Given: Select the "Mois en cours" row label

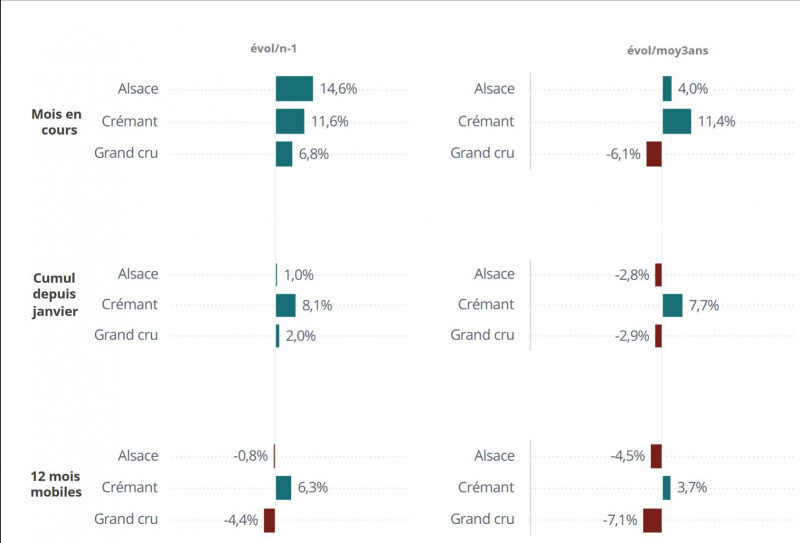Looking at the screenshot, I should point(54,121).
